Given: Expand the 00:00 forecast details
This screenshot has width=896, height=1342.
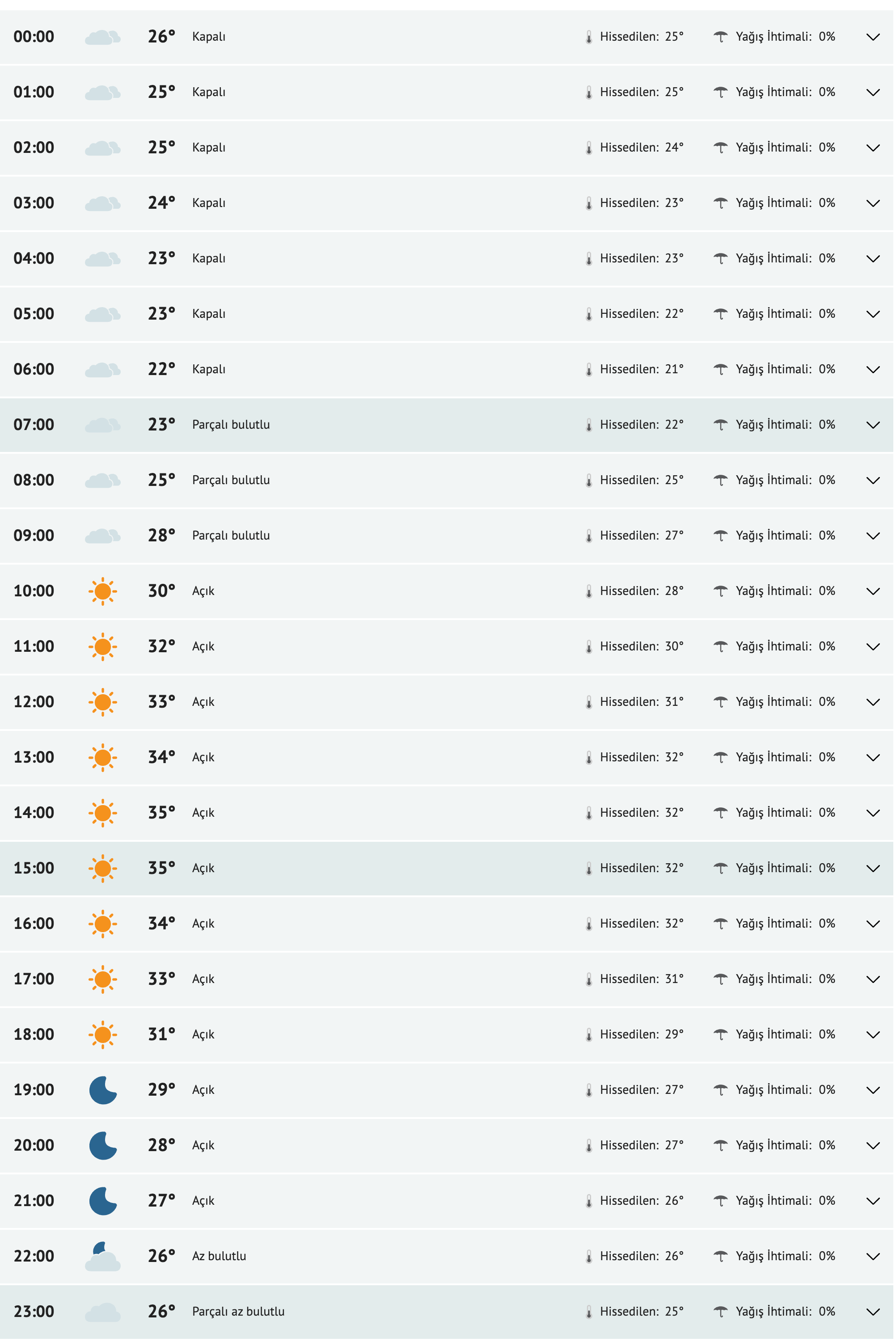Looking at the screenshot, I should (x=873, y=37).
